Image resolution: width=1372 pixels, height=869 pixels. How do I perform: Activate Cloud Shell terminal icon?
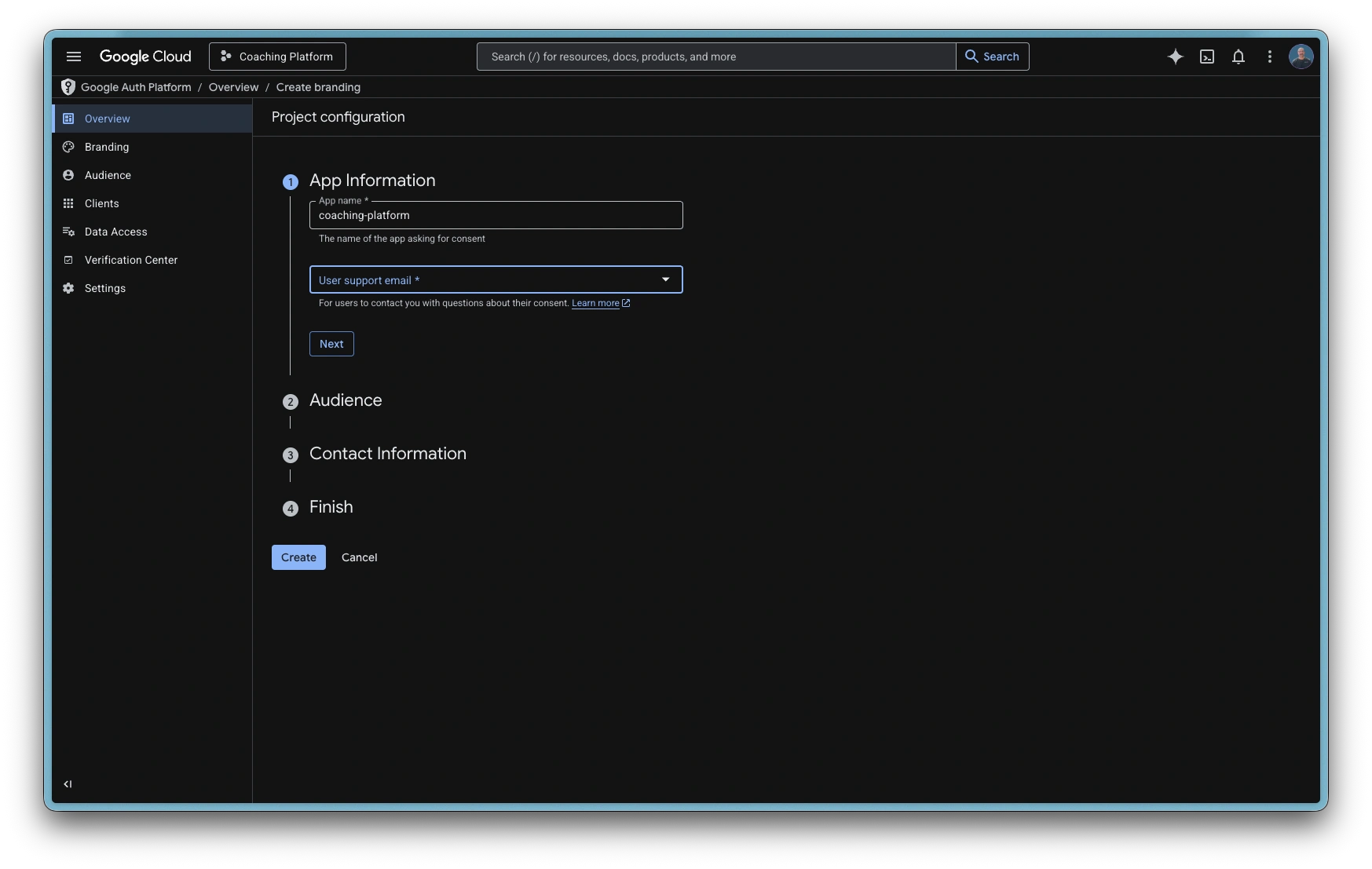[1207, 57]
